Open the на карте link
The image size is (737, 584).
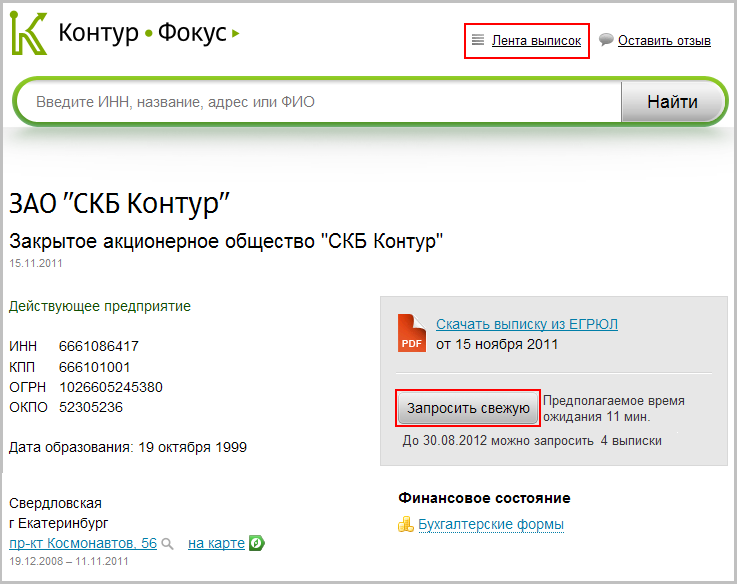coord(216,543)
